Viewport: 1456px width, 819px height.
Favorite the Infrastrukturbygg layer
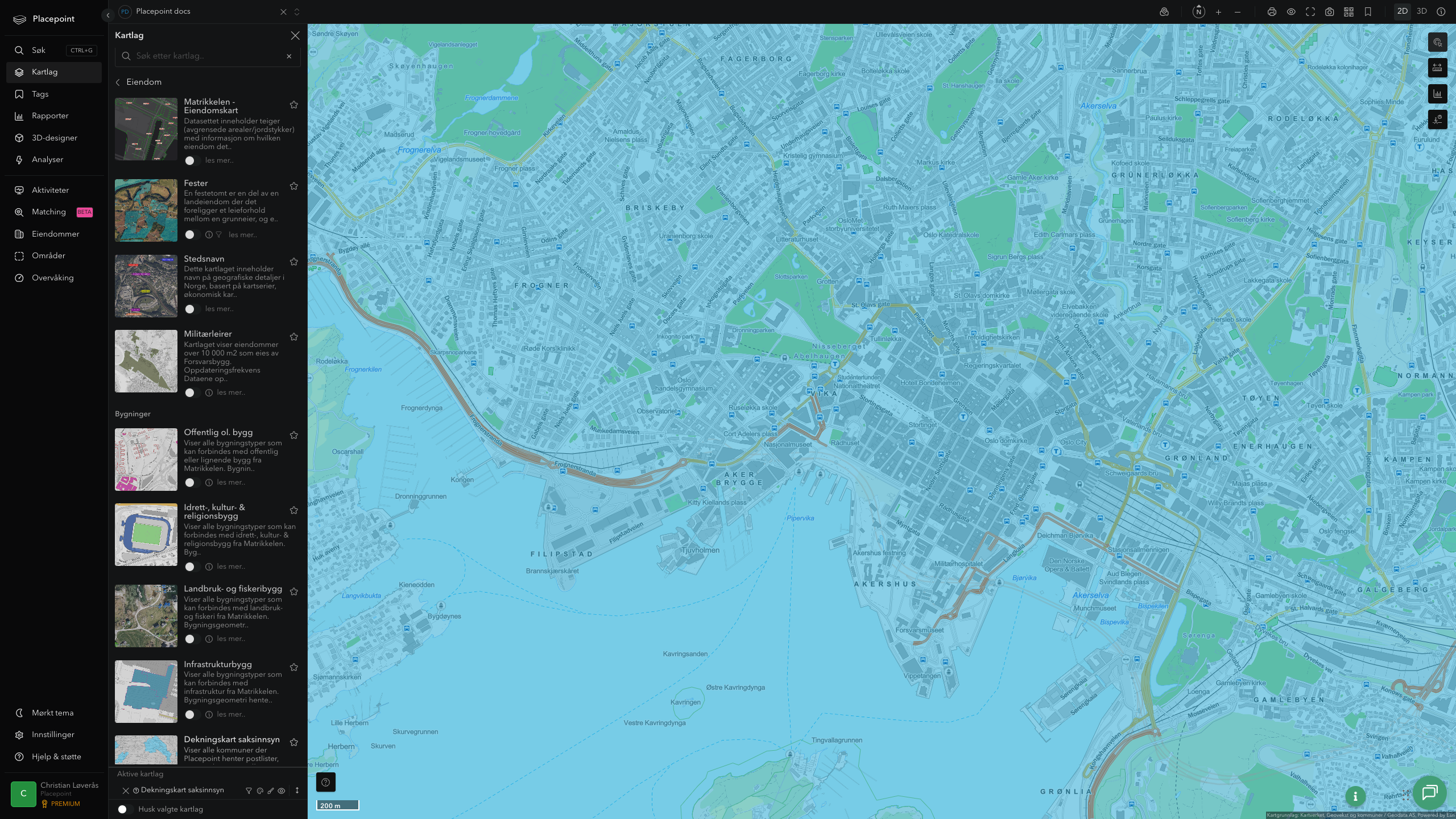click(294, 667)
